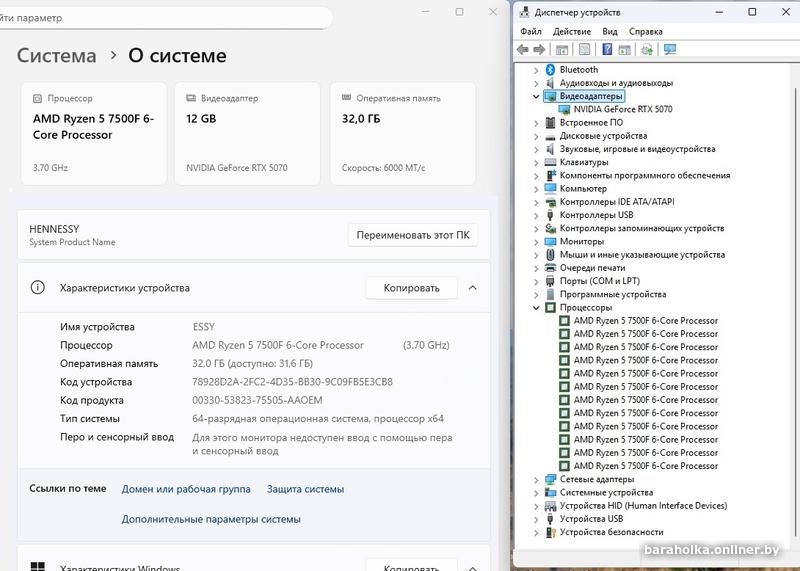Screen dimensions: 800x571
Task: Select the NVIDIA GeForce RTX 5070 device
Action: pyautogui.click(x=622, y=109)
